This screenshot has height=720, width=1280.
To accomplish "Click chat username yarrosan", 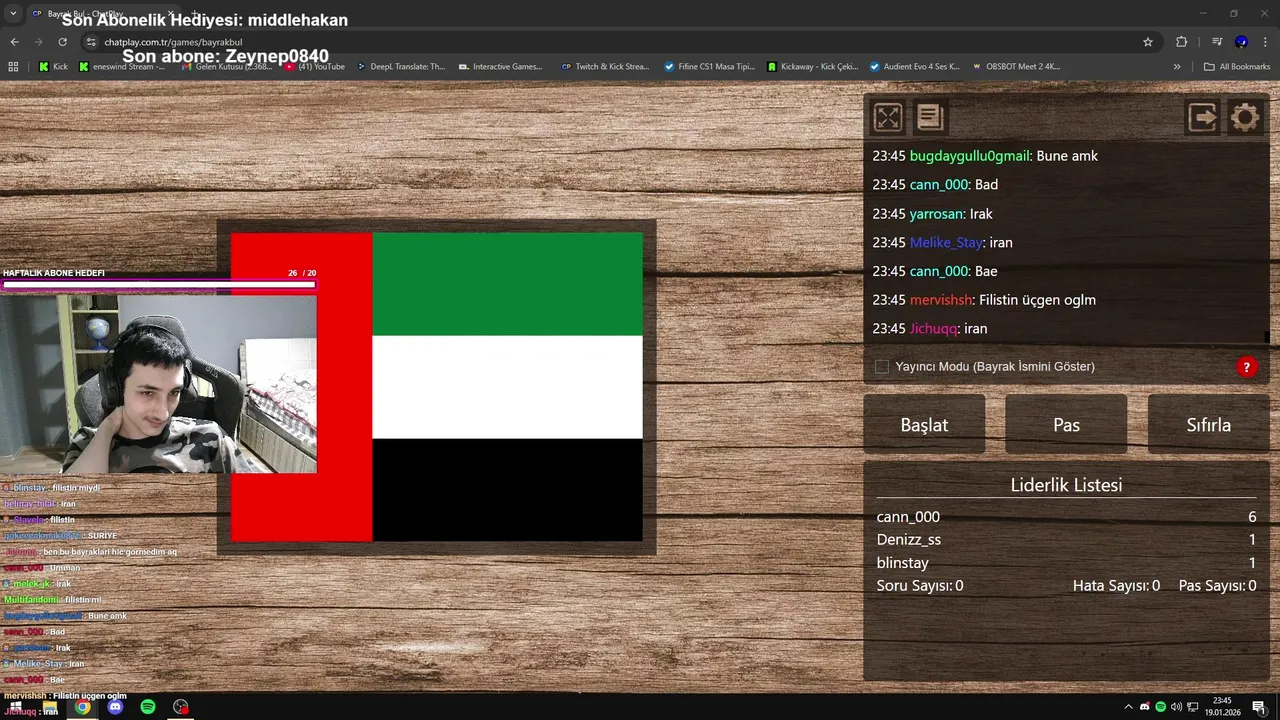I will tap(936, 214).
